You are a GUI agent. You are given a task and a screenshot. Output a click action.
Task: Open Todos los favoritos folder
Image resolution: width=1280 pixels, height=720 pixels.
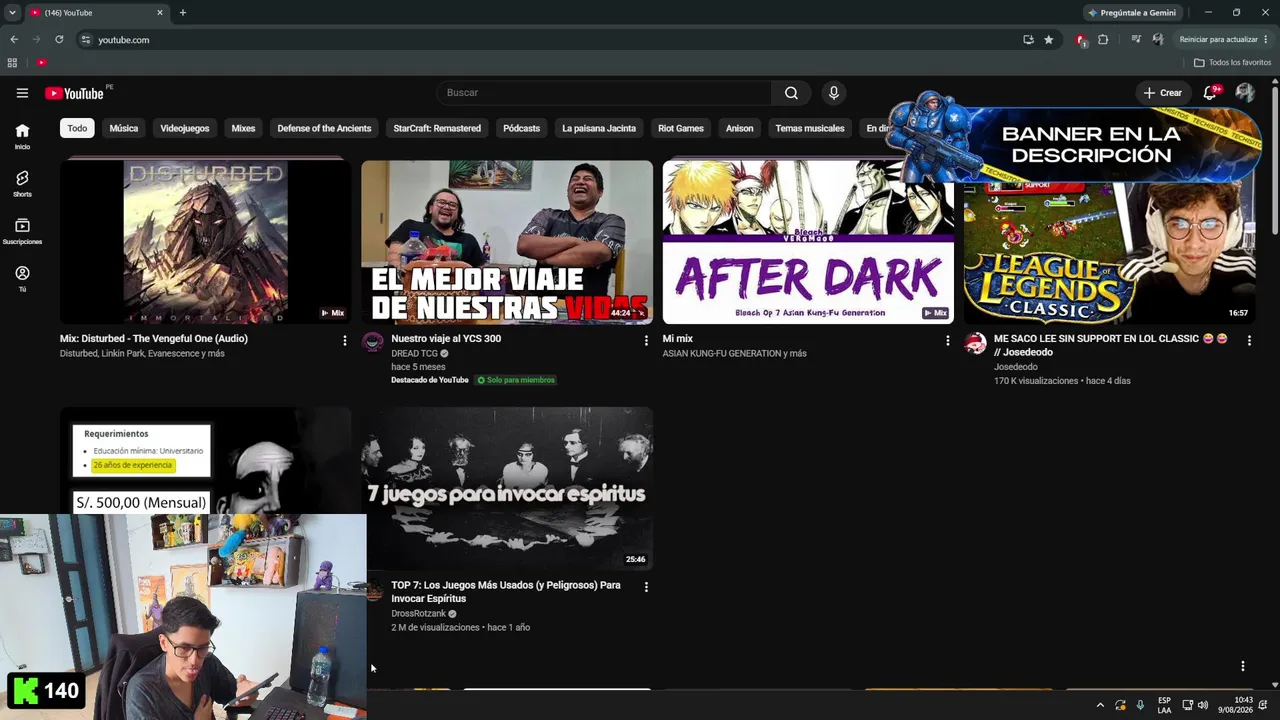[1232, 63]
